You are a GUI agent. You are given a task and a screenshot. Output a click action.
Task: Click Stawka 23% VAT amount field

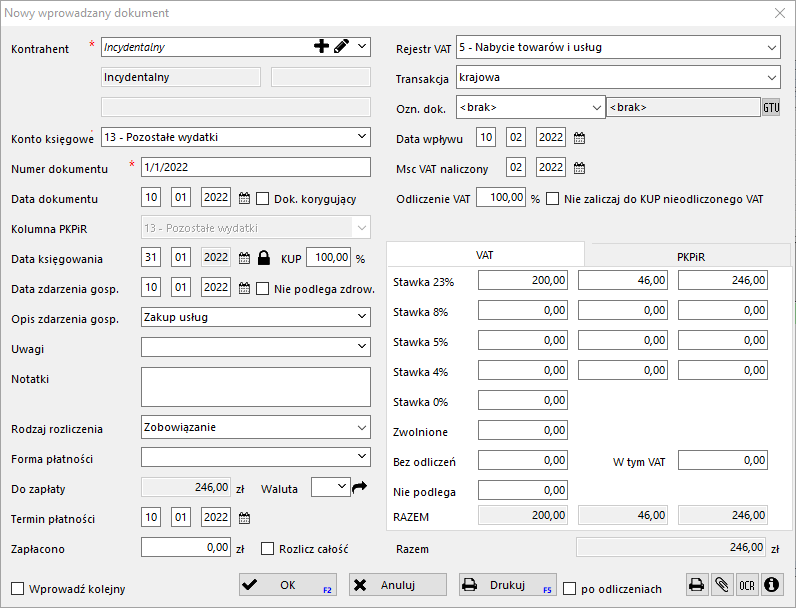[622, 280]
